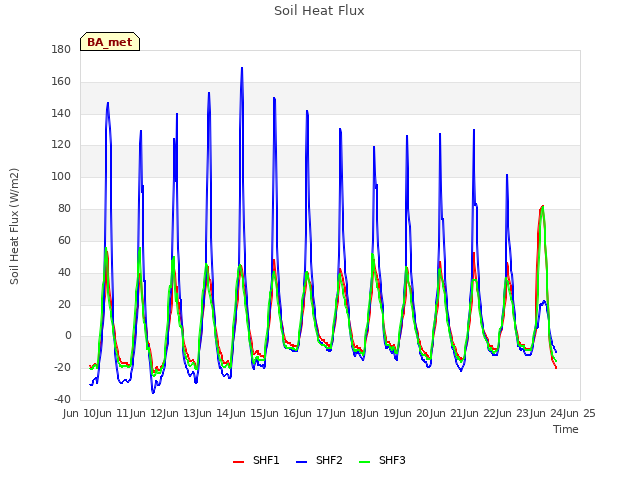Click the 0 y-axis tick label
Viewport: 640px width, 480px height.
68,336
